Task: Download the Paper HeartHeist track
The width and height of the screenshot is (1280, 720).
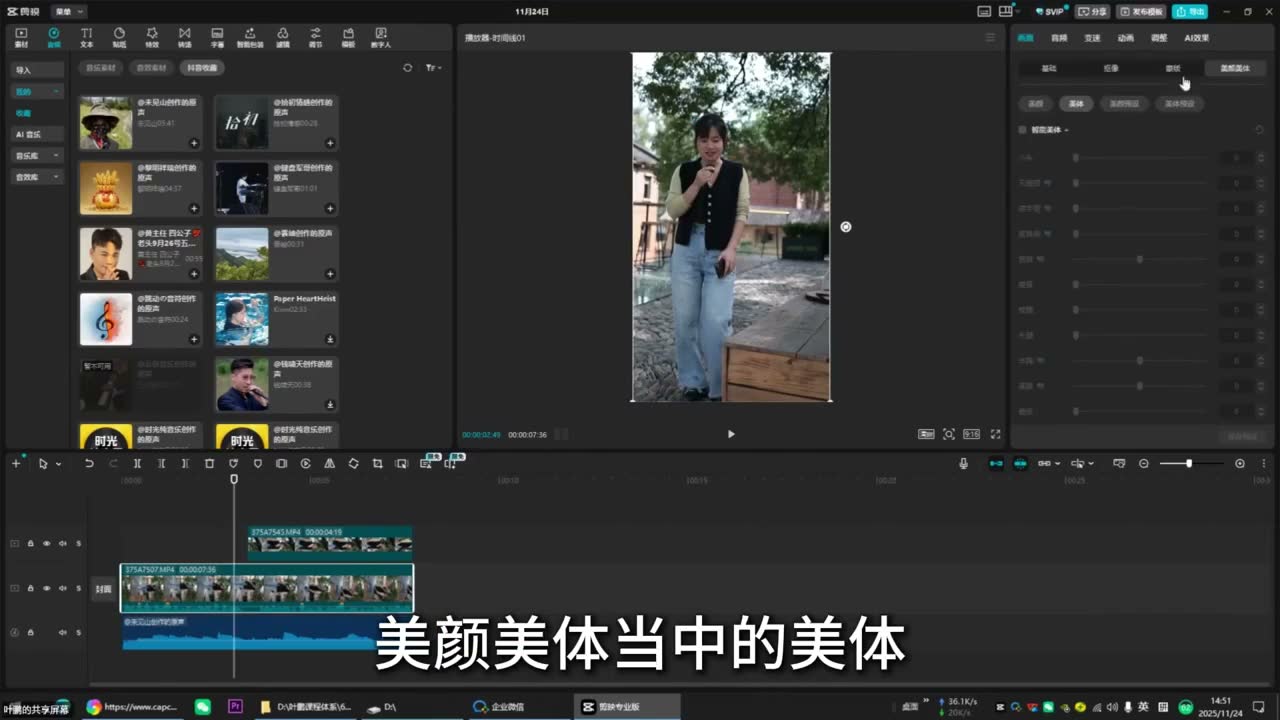Action: tap(330, 339)
